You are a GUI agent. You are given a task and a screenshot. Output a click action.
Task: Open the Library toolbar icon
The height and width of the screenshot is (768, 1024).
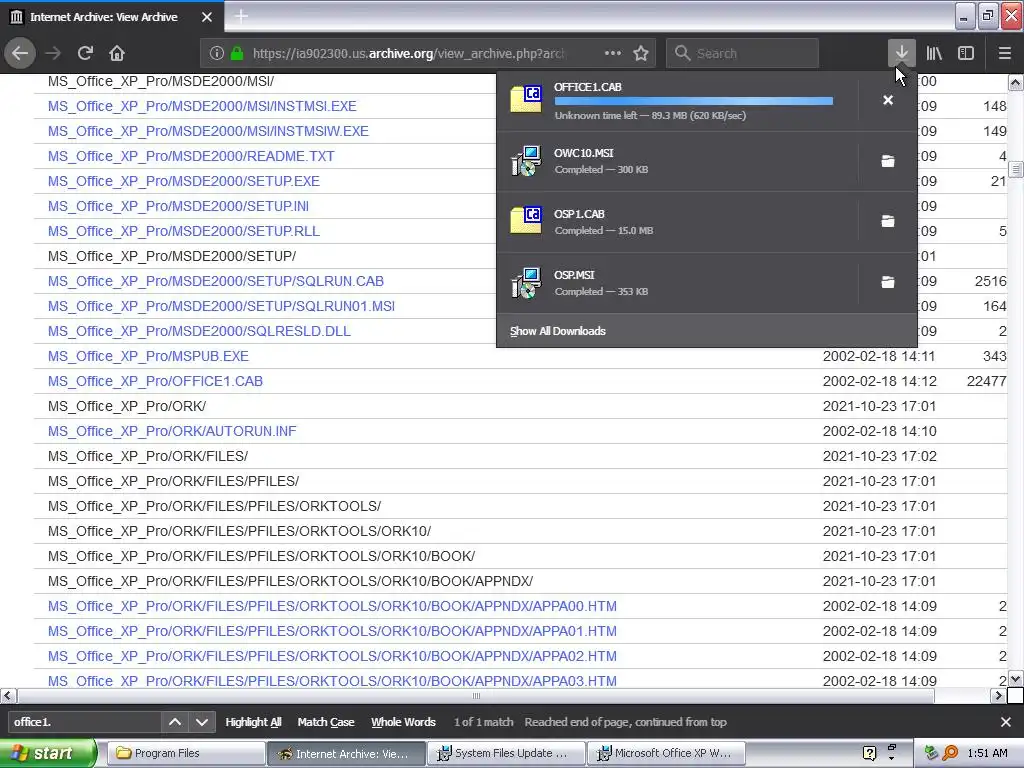pyautogui.click(x=934, y=53)
